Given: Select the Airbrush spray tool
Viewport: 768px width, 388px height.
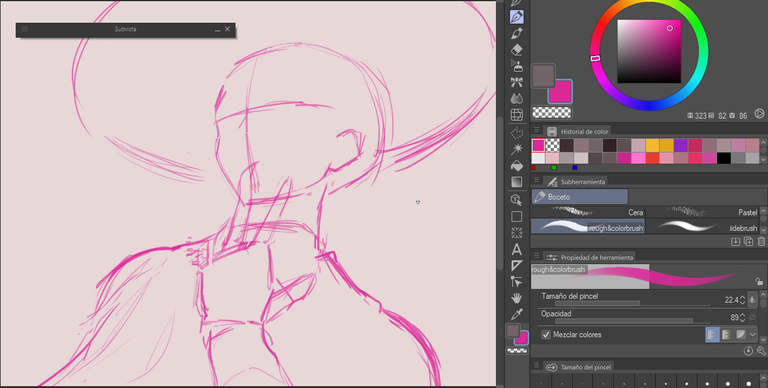Looking at the screenshot, I should (x=516, y=66).
